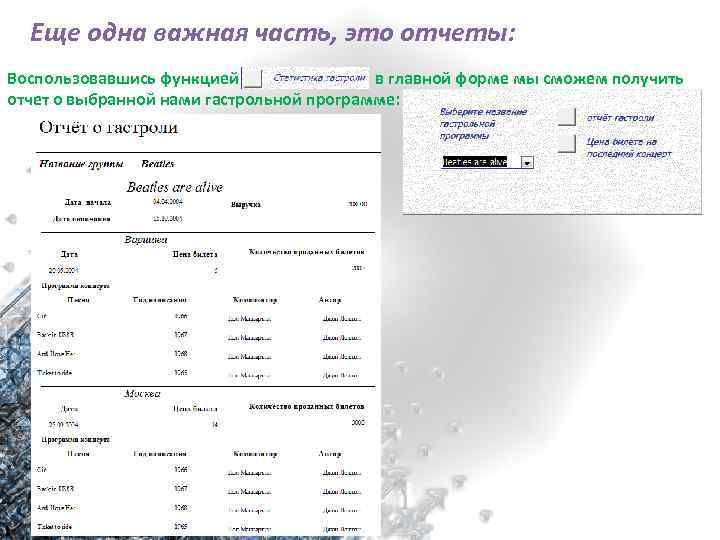
Task: Click the slide title 'Еще одна важная часть, это отчеты:'
Action: 273,33
